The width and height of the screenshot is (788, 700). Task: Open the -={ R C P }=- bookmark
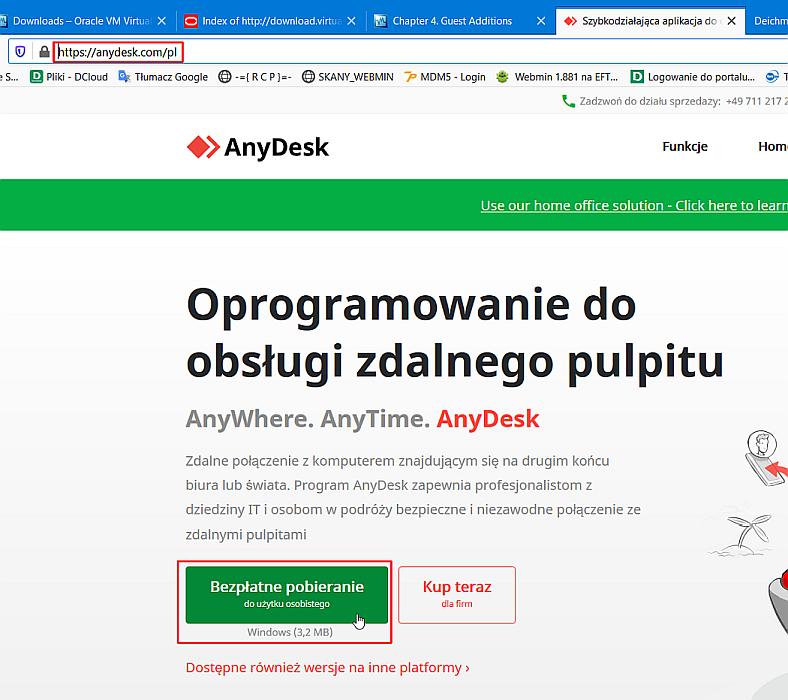pos(254,76)
